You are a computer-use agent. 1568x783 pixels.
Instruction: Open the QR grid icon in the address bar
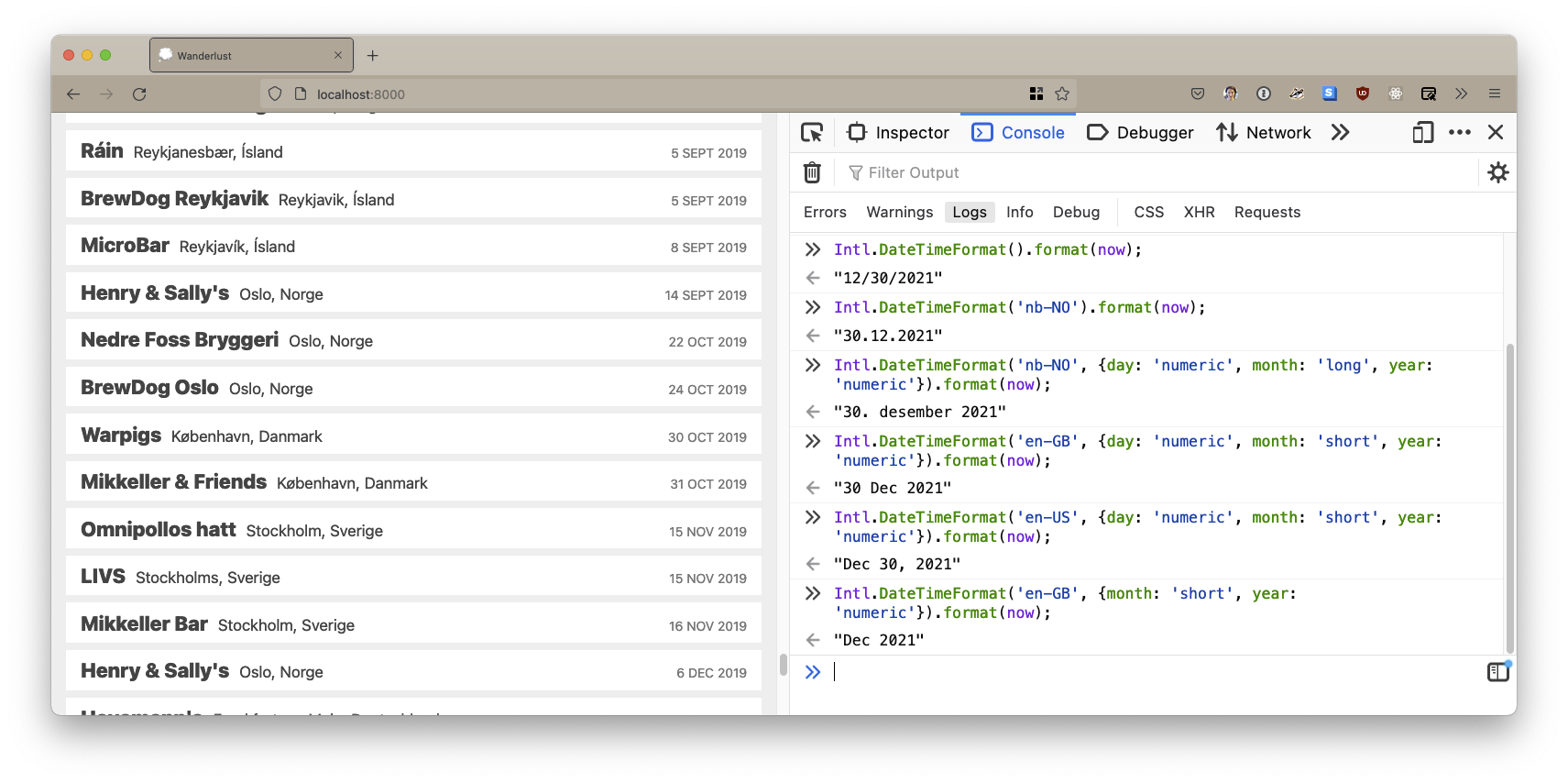(x=1036, y=94)
